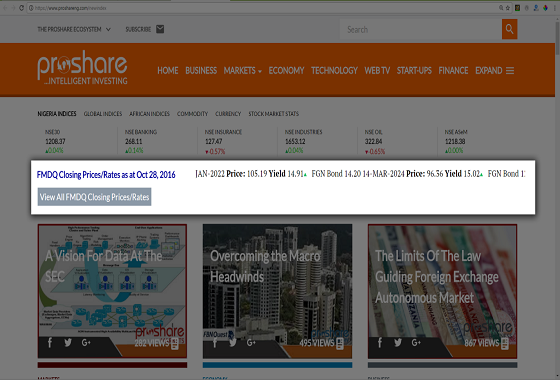This screenshot has width=560, height=380.
Task: Share 'A Vision For Data' on Facebook
Action: click(50, 343)
